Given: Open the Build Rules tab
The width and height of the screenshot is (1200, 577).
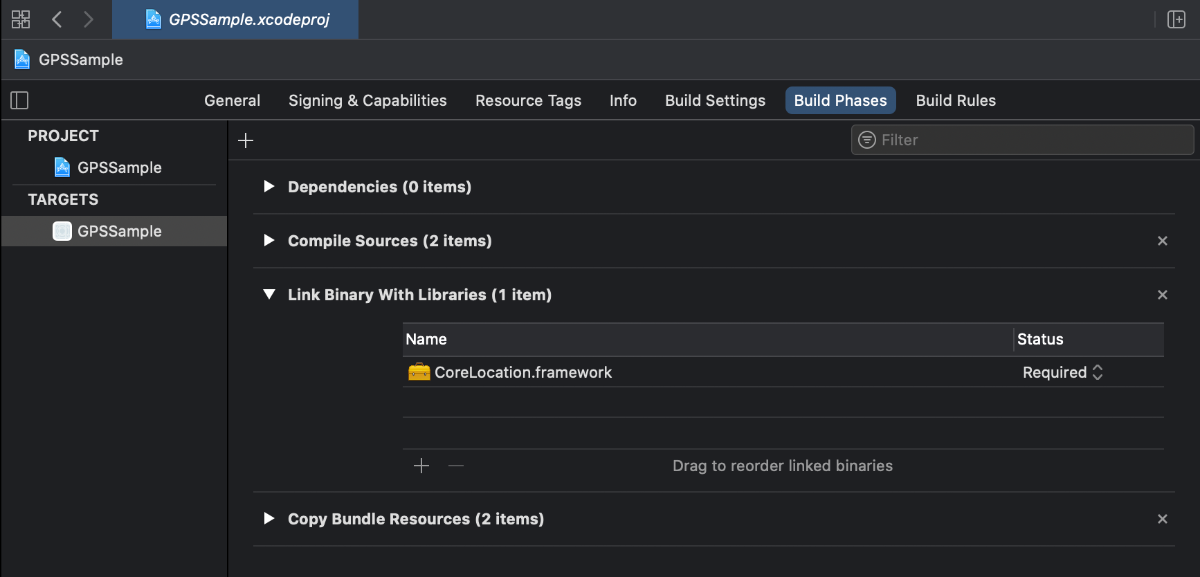Looking at the screenshot, I should tap(956, 100).
